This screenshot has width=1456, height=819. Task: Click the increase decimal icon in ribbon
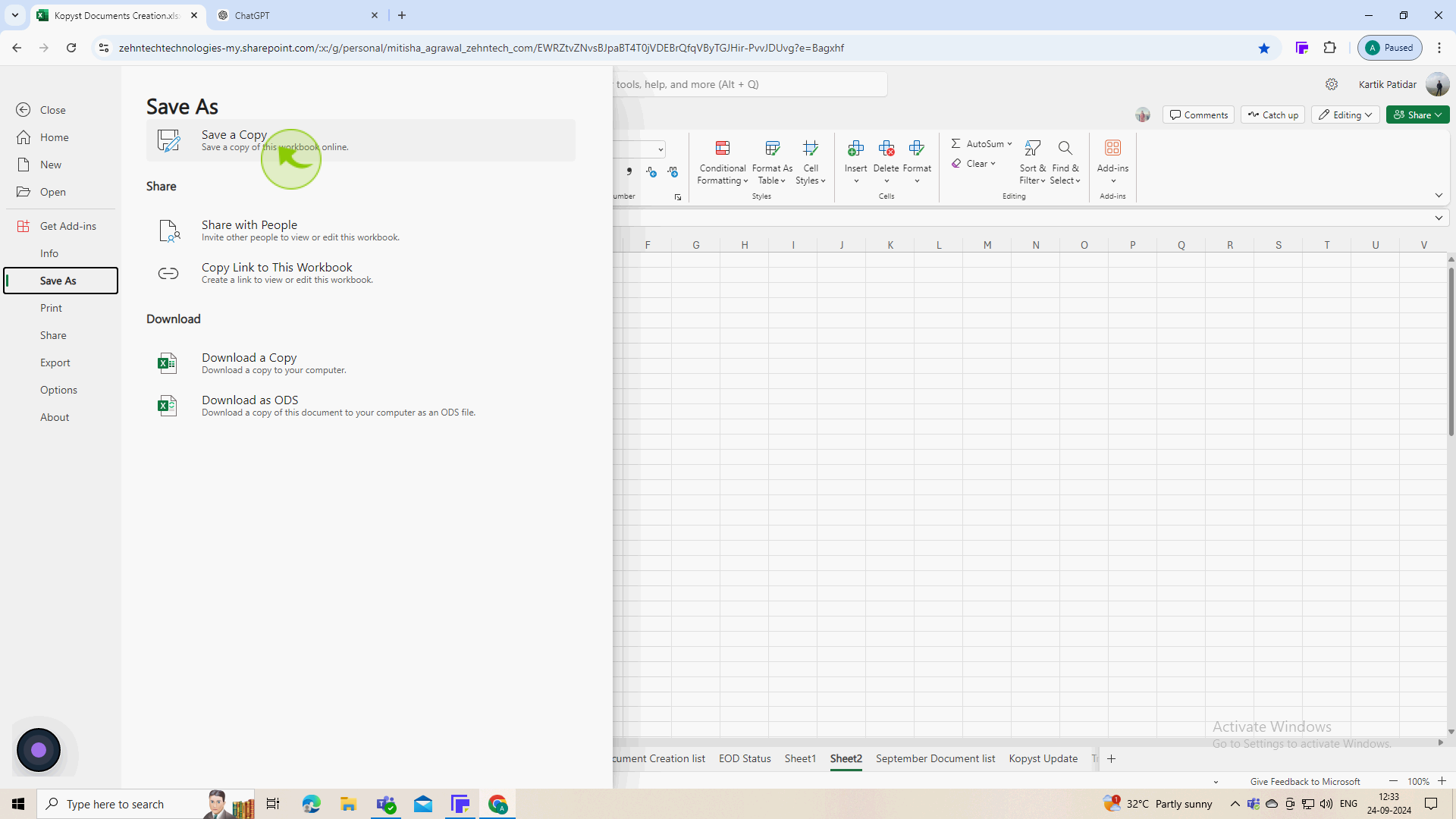[x=651, y=172]
